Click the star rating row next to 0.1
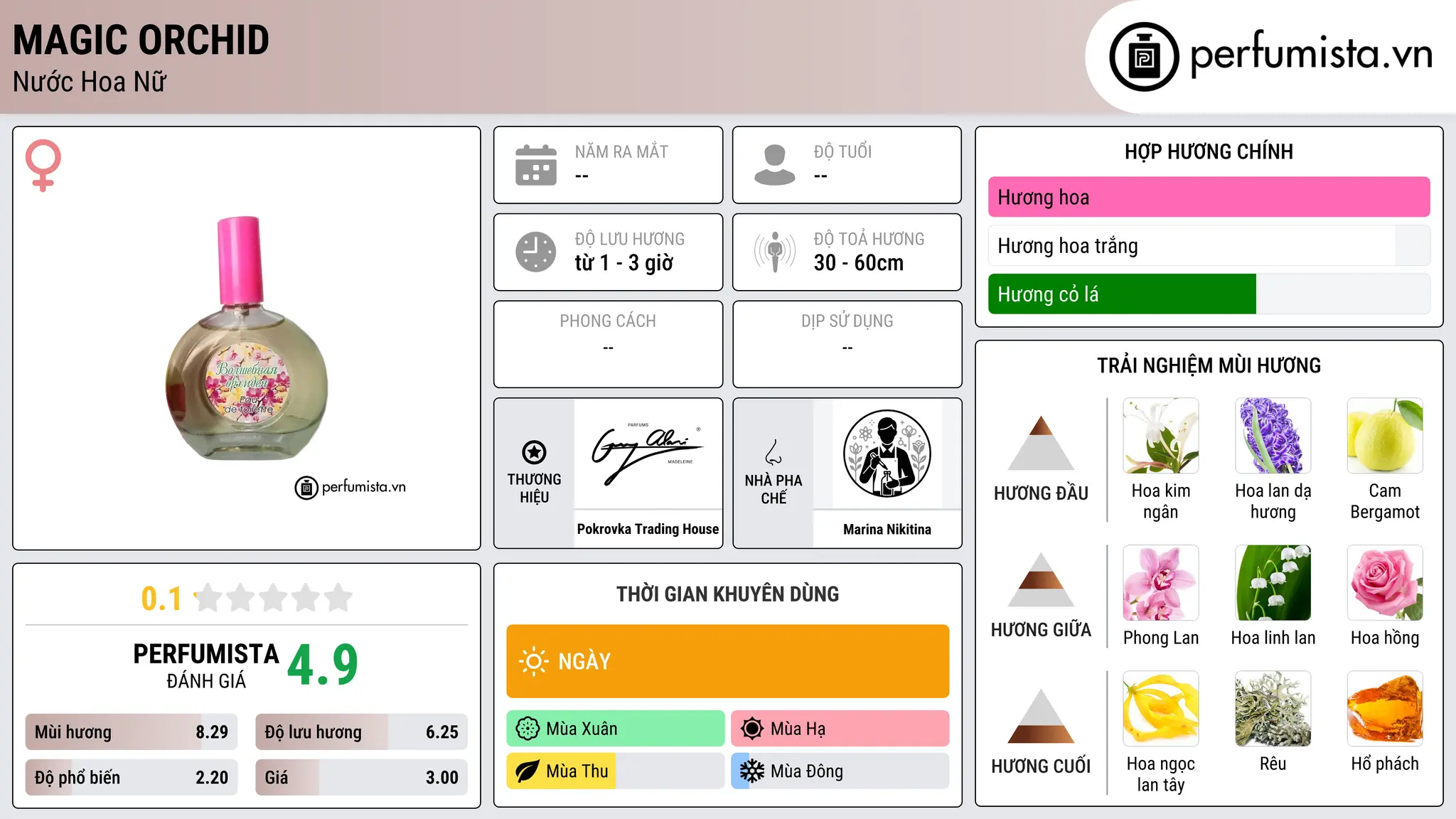The image size is (1456, 819). click(x=273, y=598)
